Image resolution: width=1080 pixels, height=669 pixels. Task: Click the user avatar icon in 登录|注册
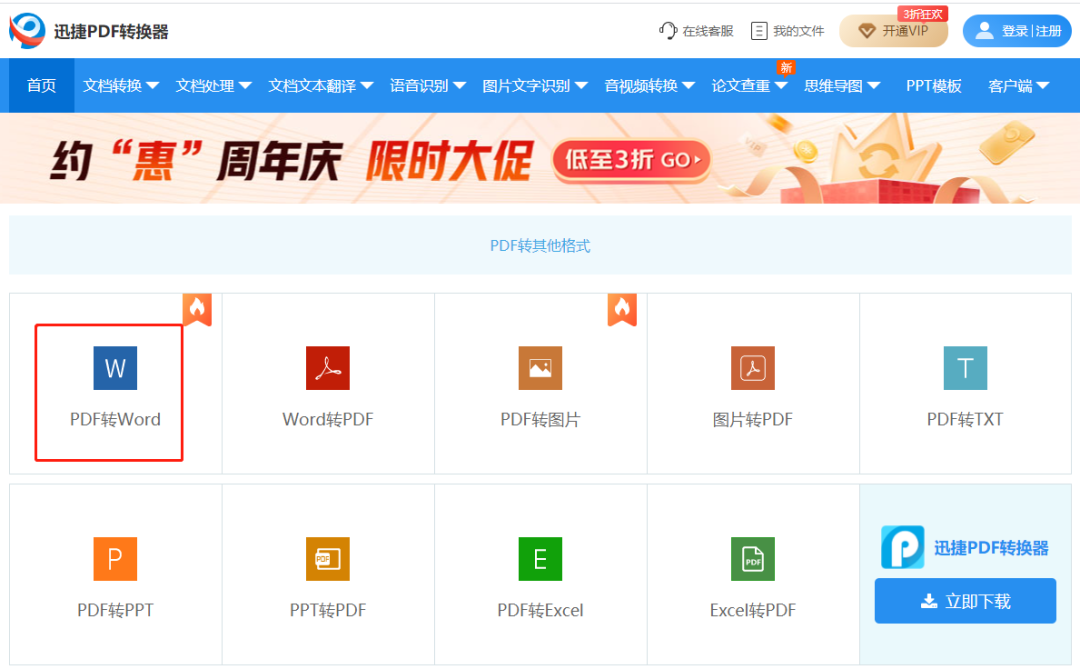point(985,30)
